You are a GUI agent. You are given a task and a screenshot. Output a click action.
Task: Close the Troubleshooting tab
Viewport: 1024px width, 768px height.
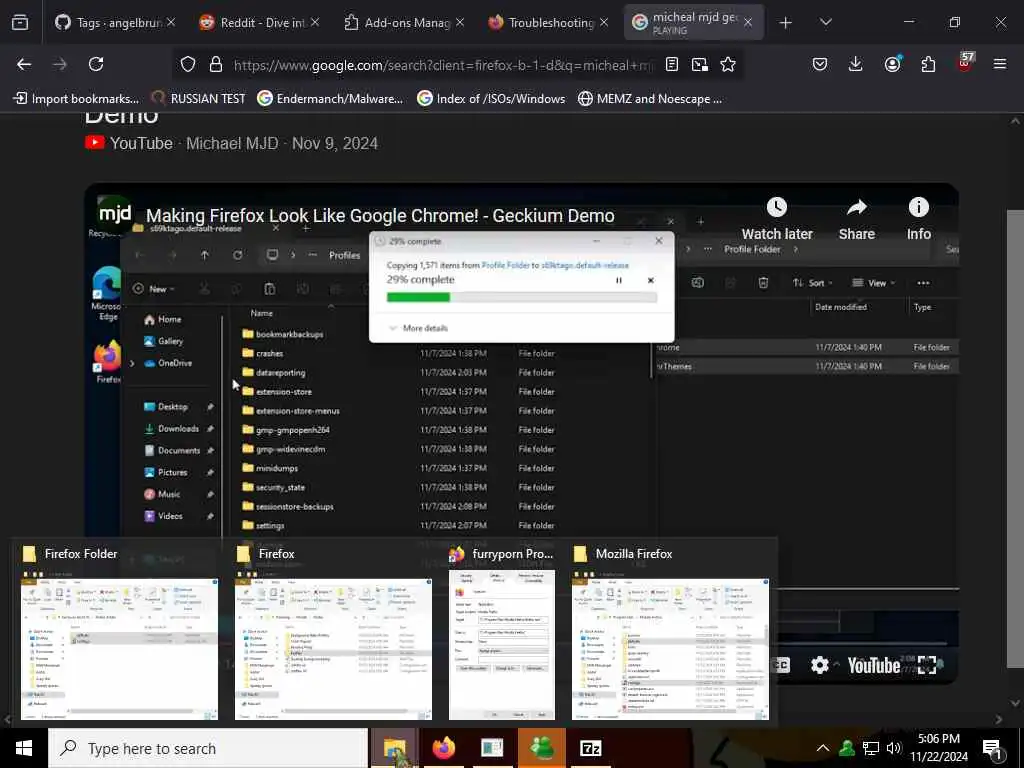(604, 23)
